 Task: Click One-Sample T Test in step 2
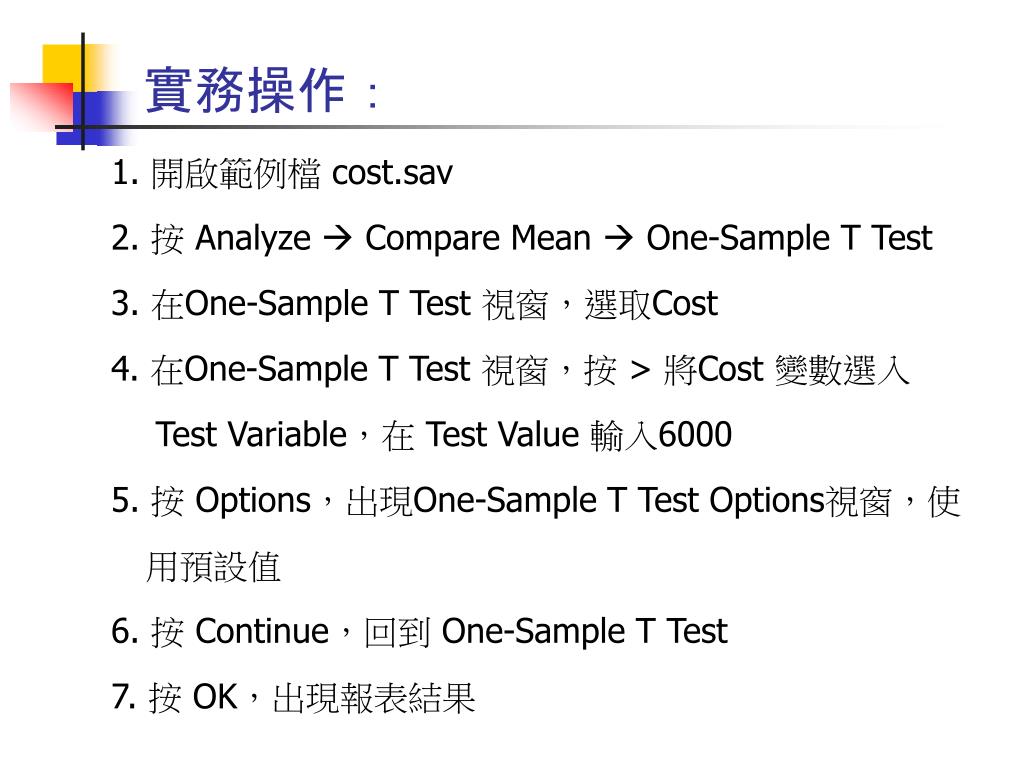789,238
